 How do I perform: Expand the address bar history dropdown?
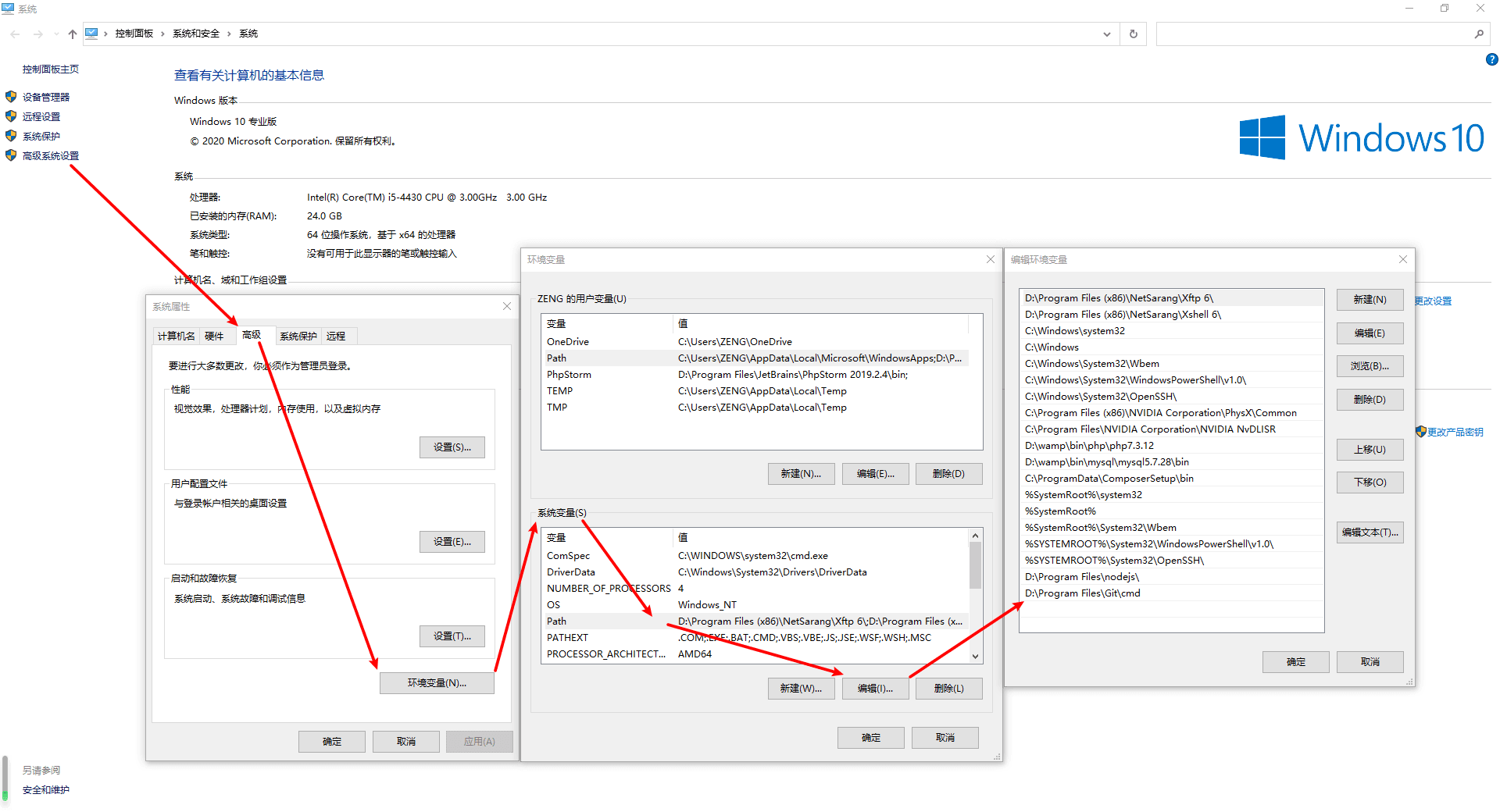tap(1106, 34)
